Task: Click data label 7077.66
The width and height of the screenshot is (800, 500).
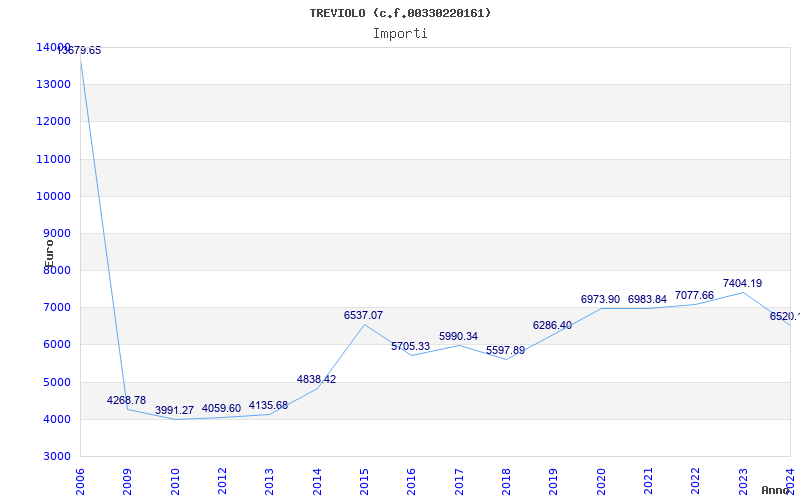Action: (694, 296)
